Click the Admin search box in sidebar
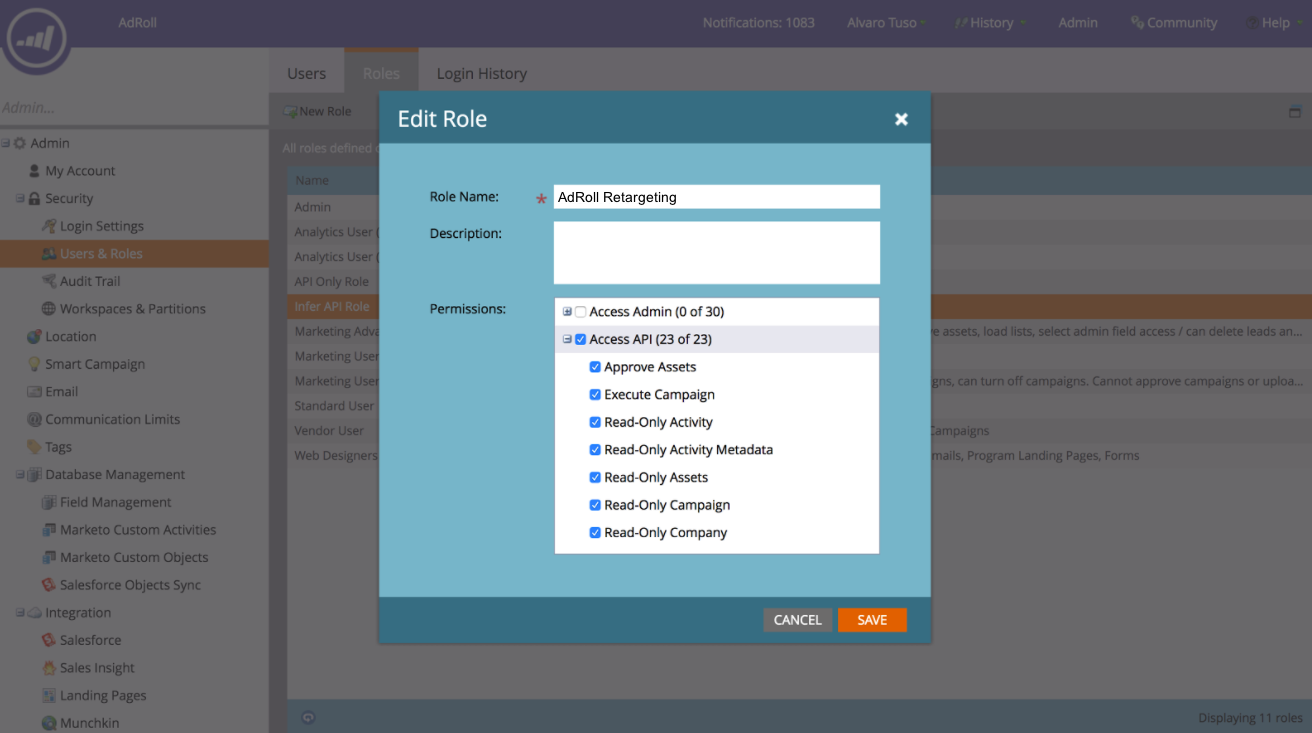Image resolution: width=1312 pixels, height=733 pixels. [x=134, y=108]
